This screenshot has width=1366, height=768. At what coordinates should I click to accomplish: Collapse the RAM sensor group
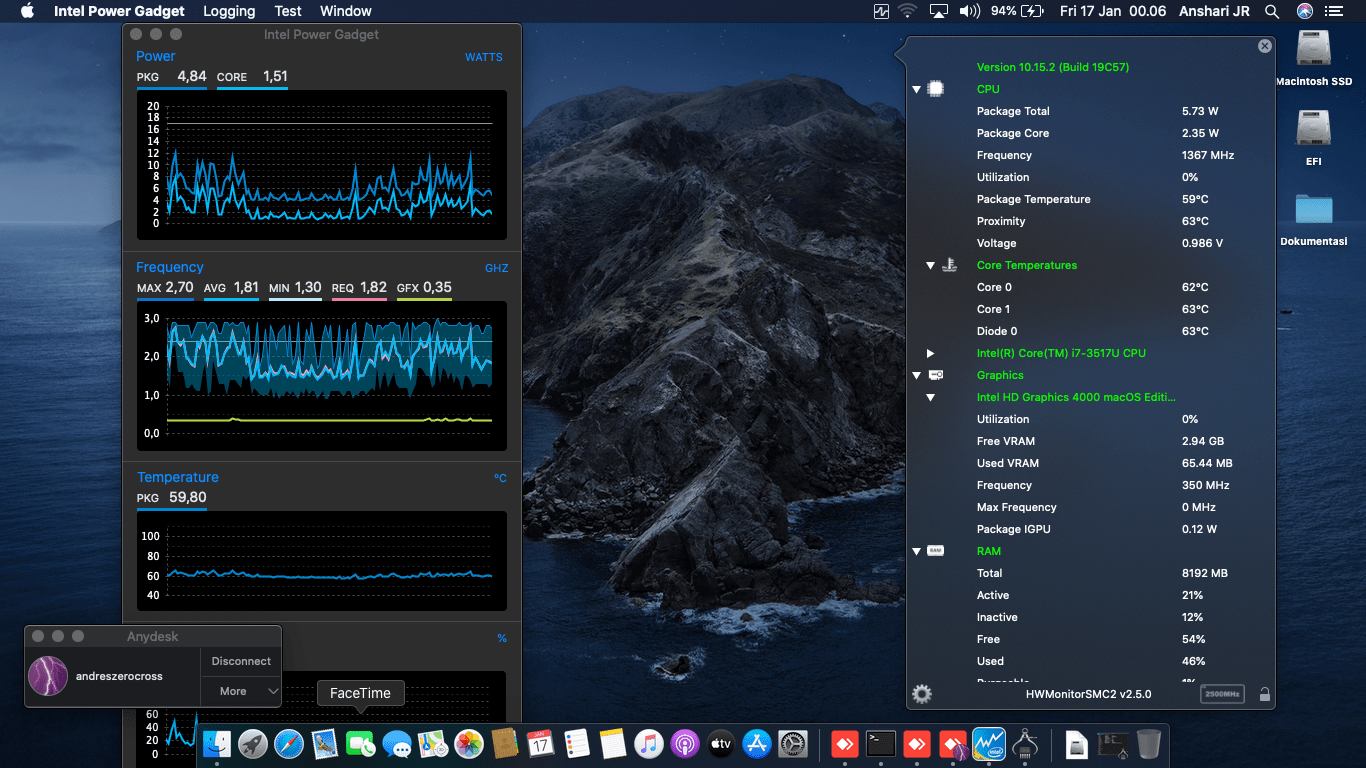(x=916, y=552)
